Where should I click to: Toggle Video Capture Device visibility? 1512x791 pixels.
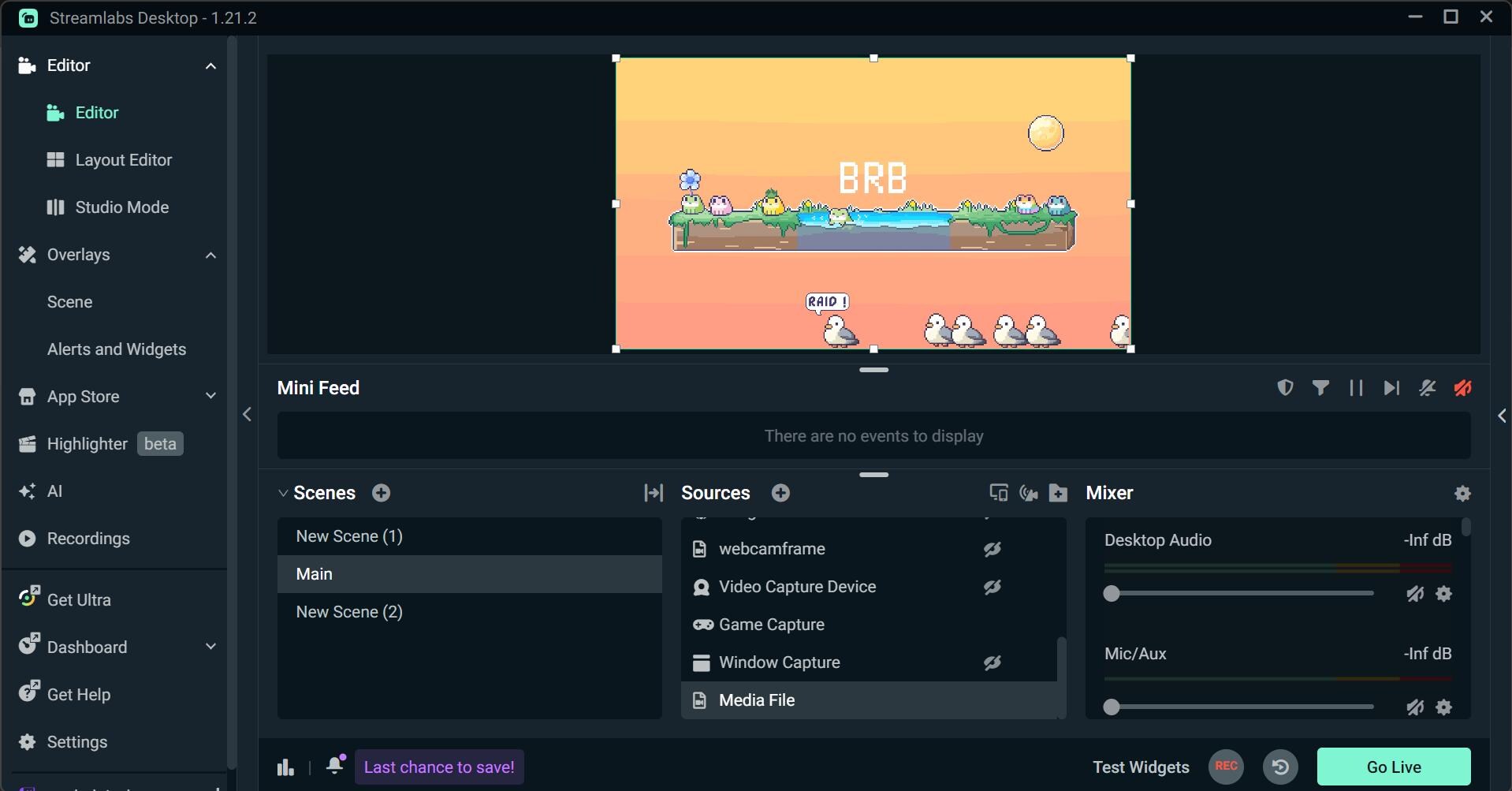click(x=992, y=587)
